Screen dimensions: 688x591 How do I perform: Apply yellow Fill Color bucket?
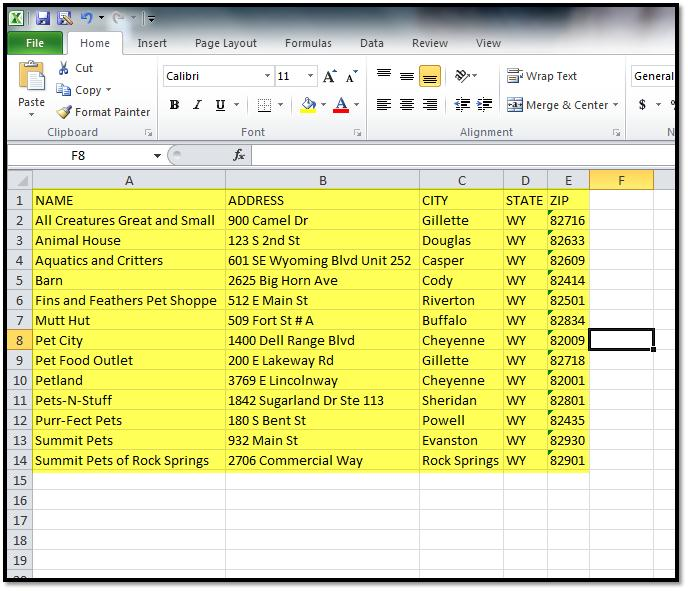pos(308,105)
